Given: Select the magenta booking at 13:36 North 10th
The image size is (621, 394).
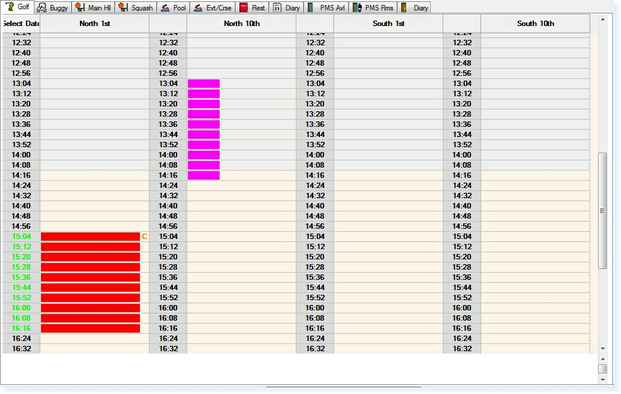Looking at the screenshot, I should pos(204,124).
